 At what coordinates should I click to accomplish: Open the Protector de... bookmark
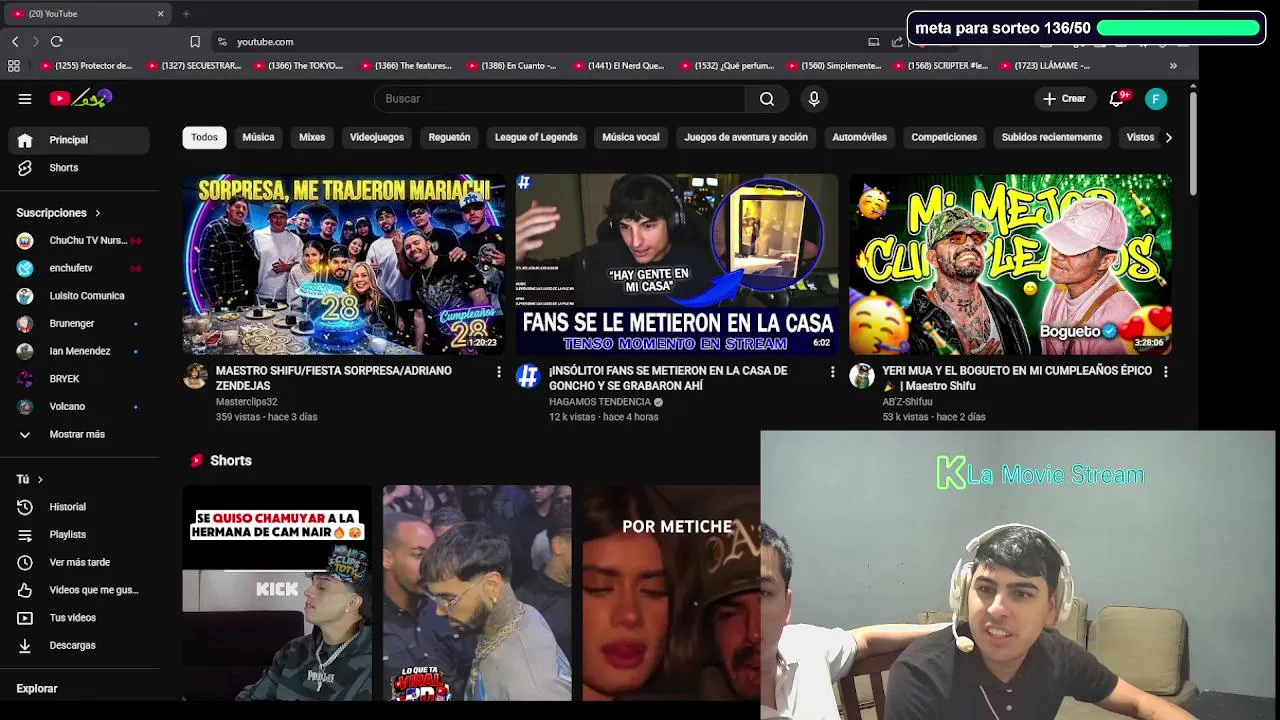86,66
